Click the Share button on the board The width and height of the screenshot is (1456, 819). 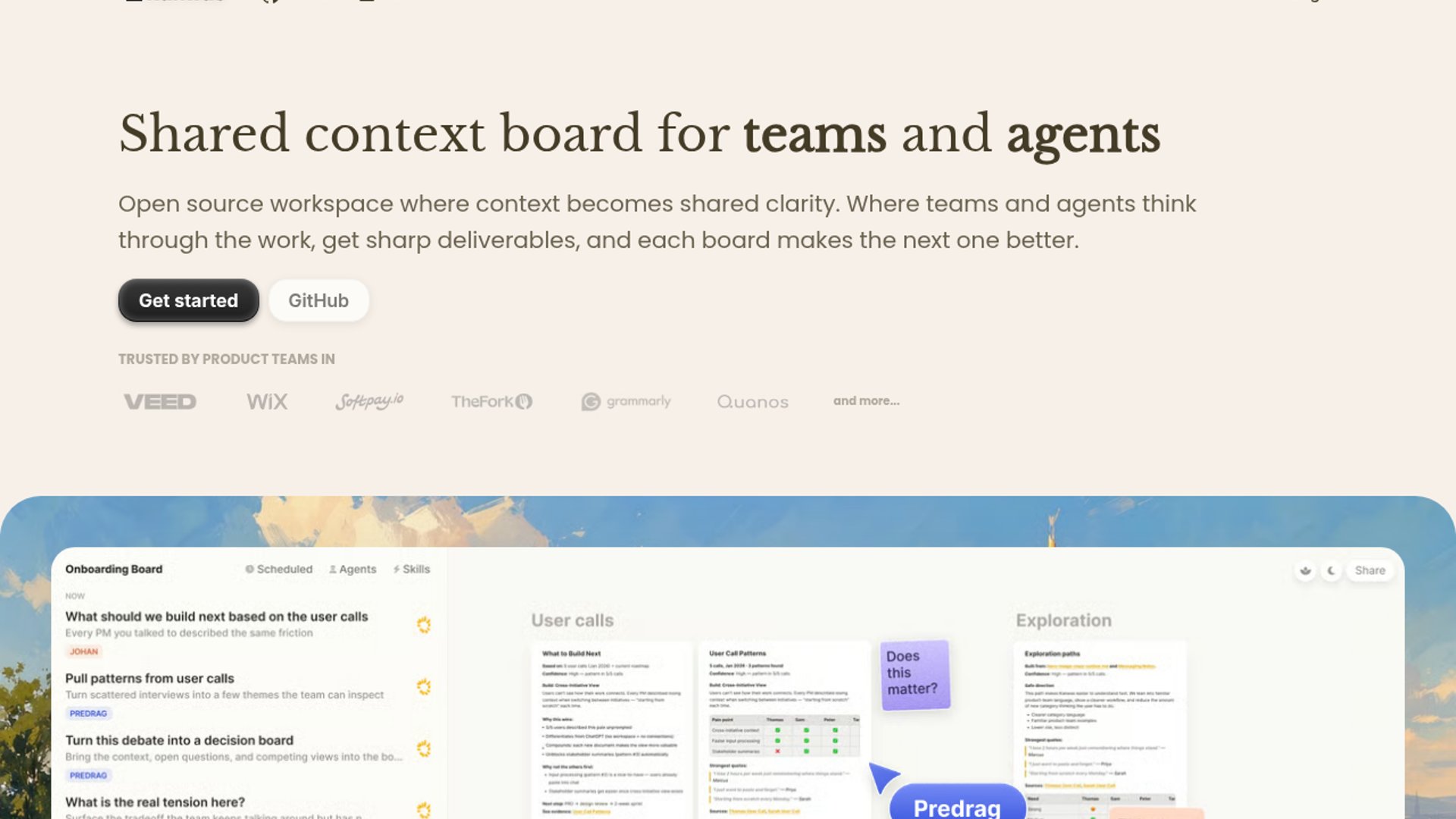click(x=1370, y=570)
